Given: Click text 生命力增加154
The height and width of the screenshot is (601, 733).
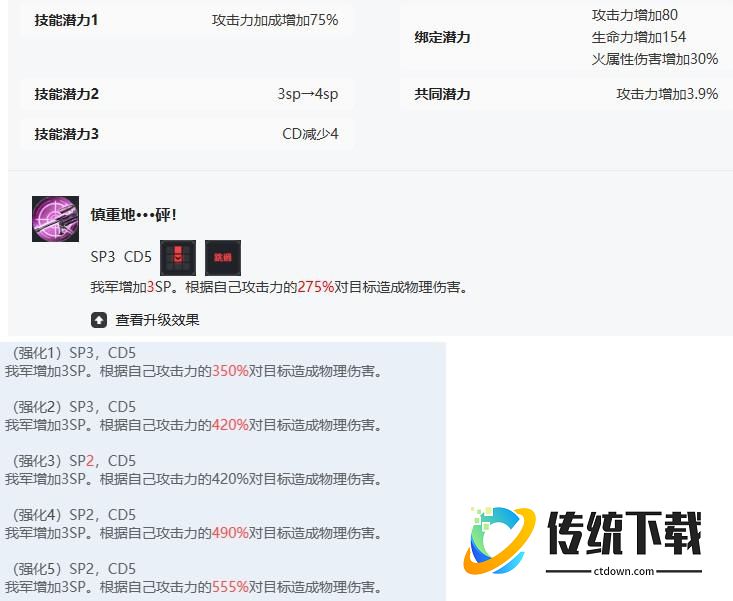Looking at the screenshot, I should (x=639, y=37).
